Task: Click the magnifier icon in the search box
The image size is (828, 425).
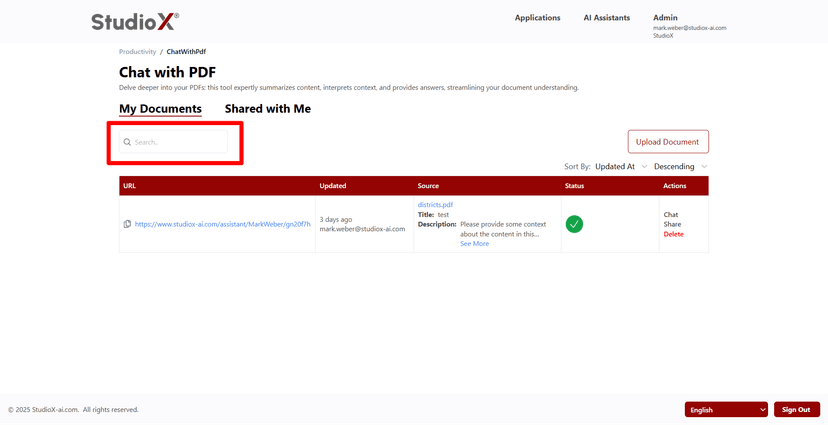Action: pyautogui.click(x=127, y=142)
